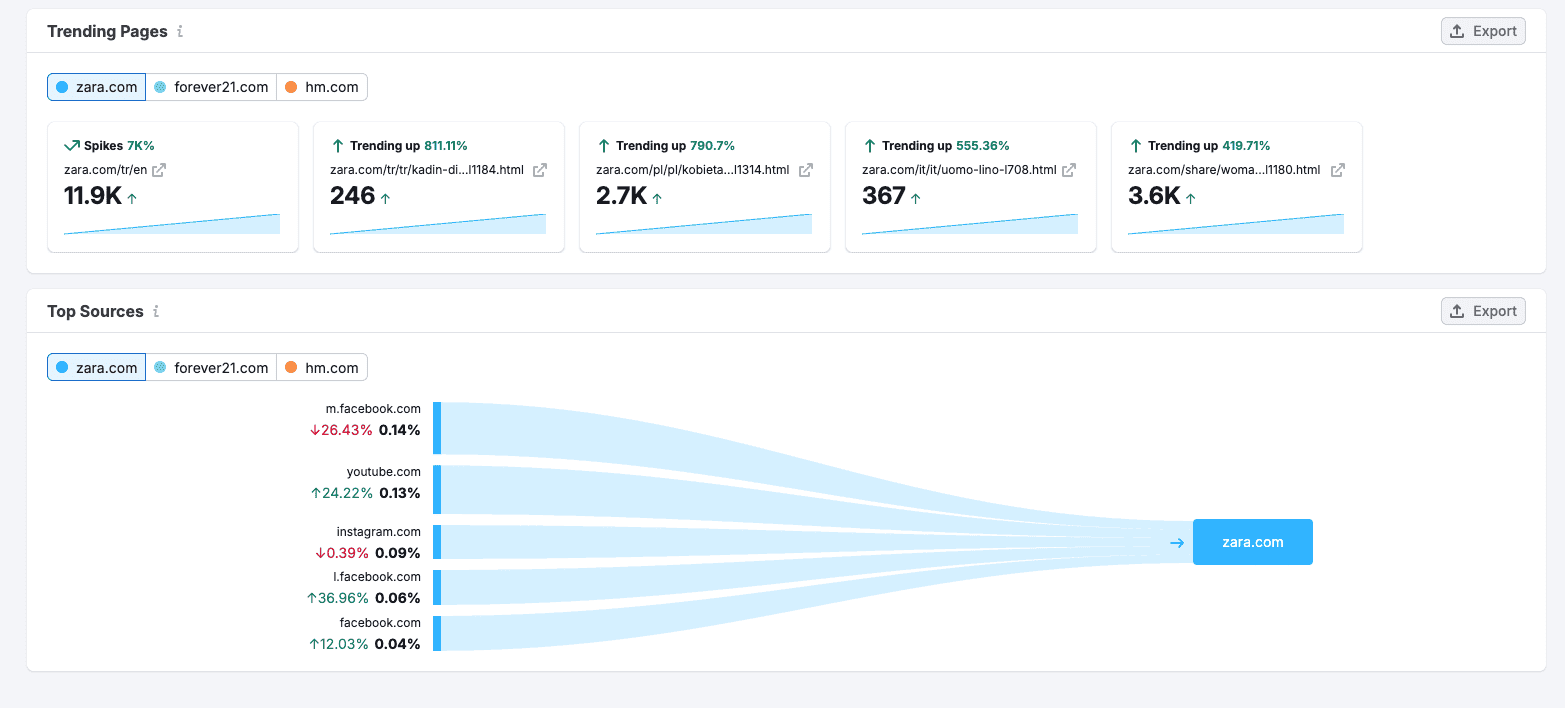Click the 0.14% share for m.facebook.com
This screenshot has height=708, width=1565.
(x=400, y=430)
